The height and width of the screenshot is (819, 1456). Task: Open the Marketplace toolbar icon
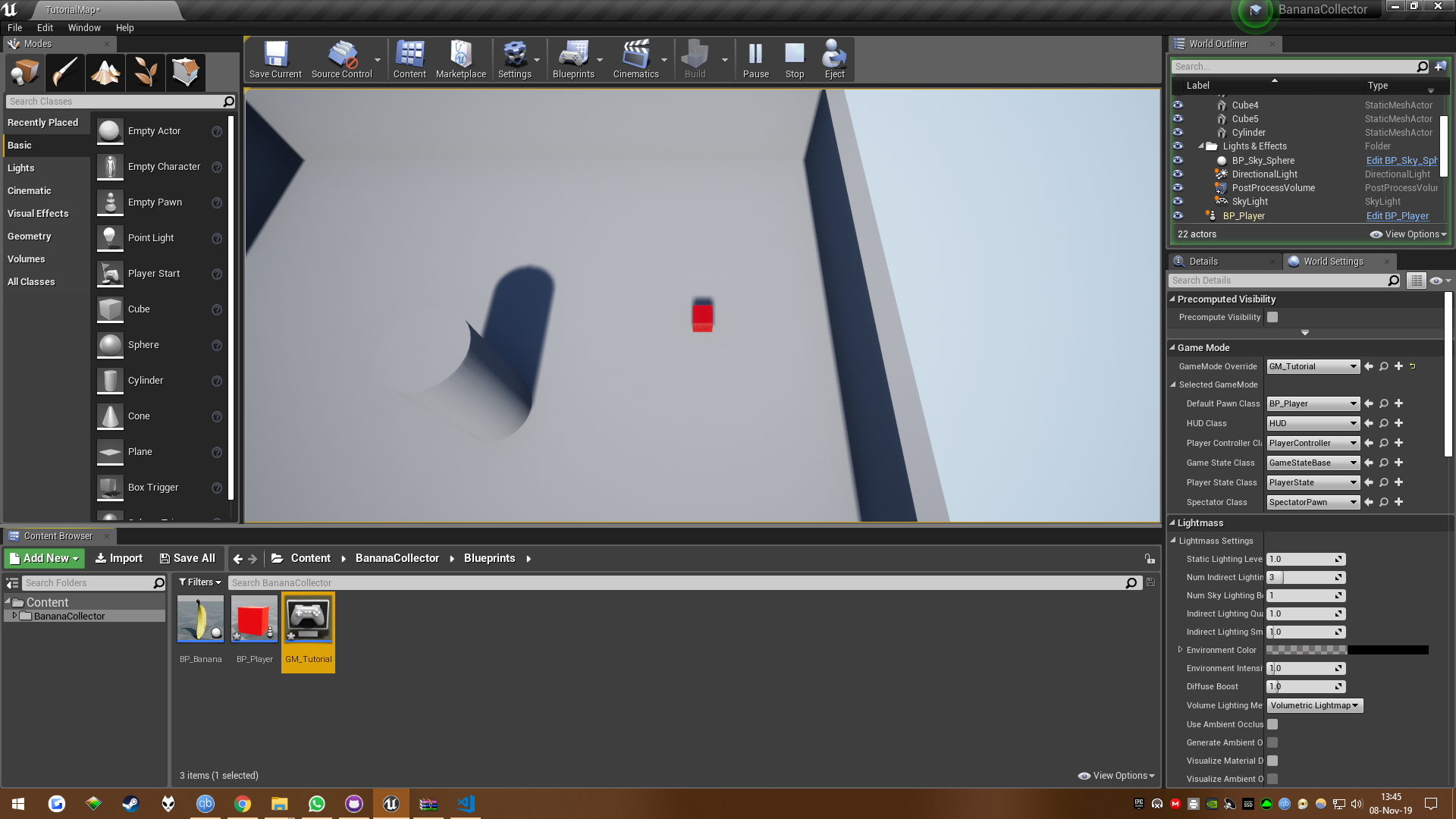click(x=461, y=59)
